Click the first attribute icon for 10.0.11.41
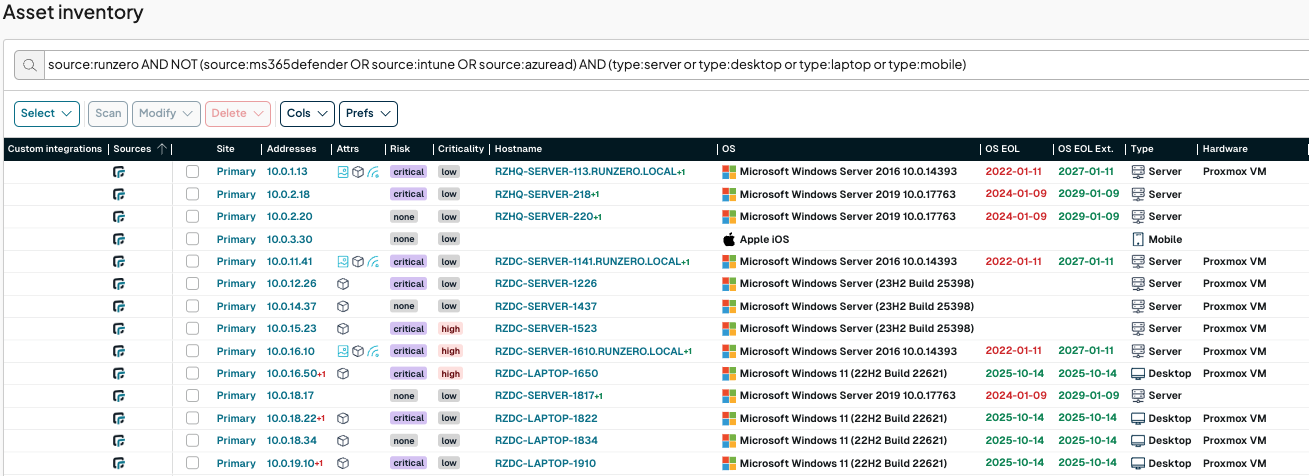This screenshot has width=1309, height=476. [343, 261]
